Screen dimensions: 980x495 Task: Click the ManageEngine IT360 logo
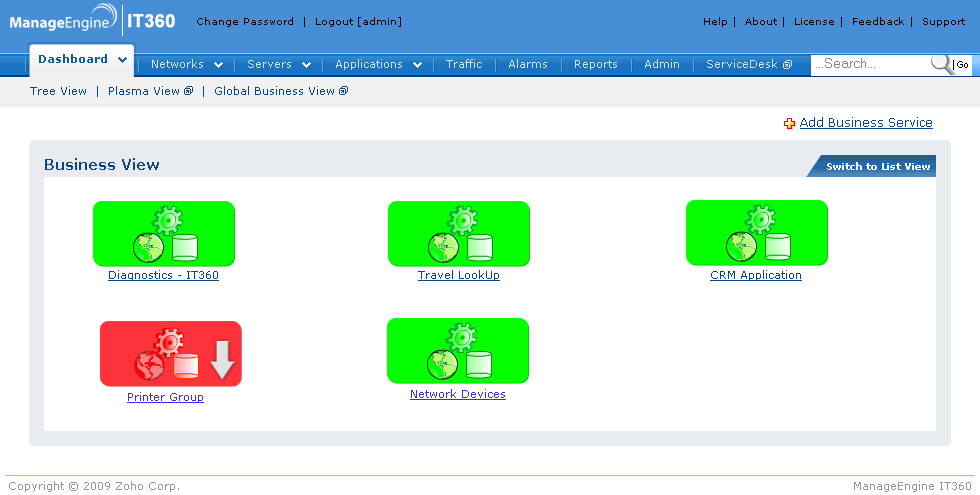[x=92, y=19]
